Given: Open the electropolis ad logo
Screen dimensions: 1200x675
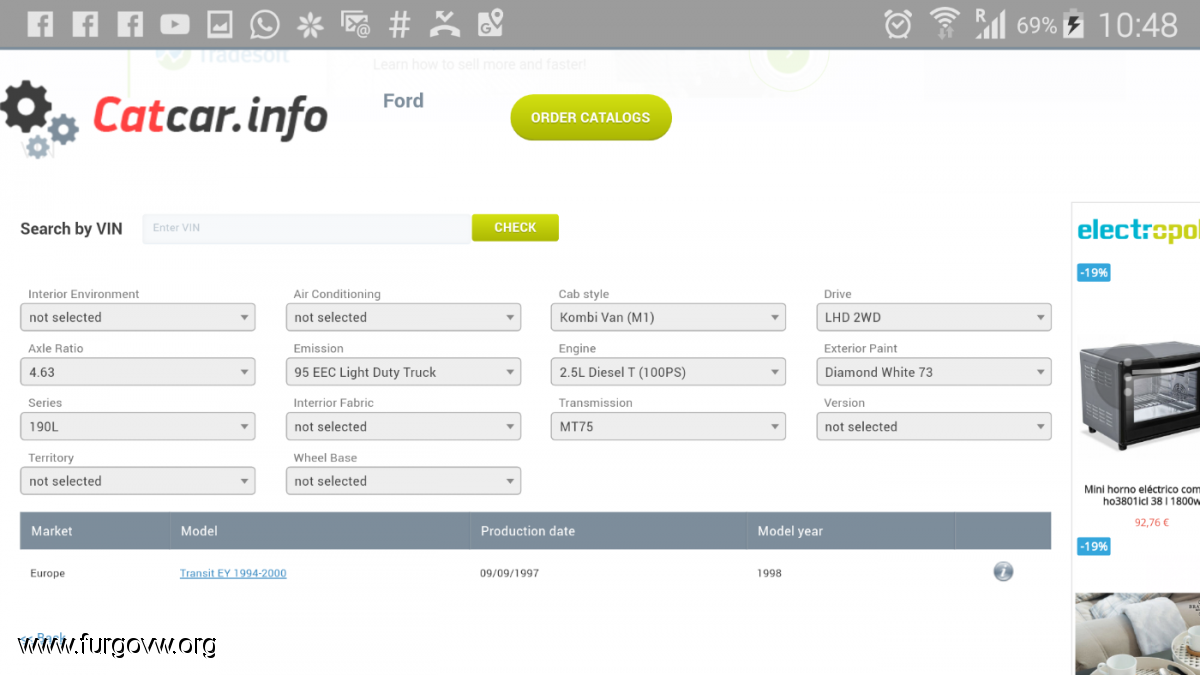Looking at the screenshot, I should click(x=1138, y=231).
